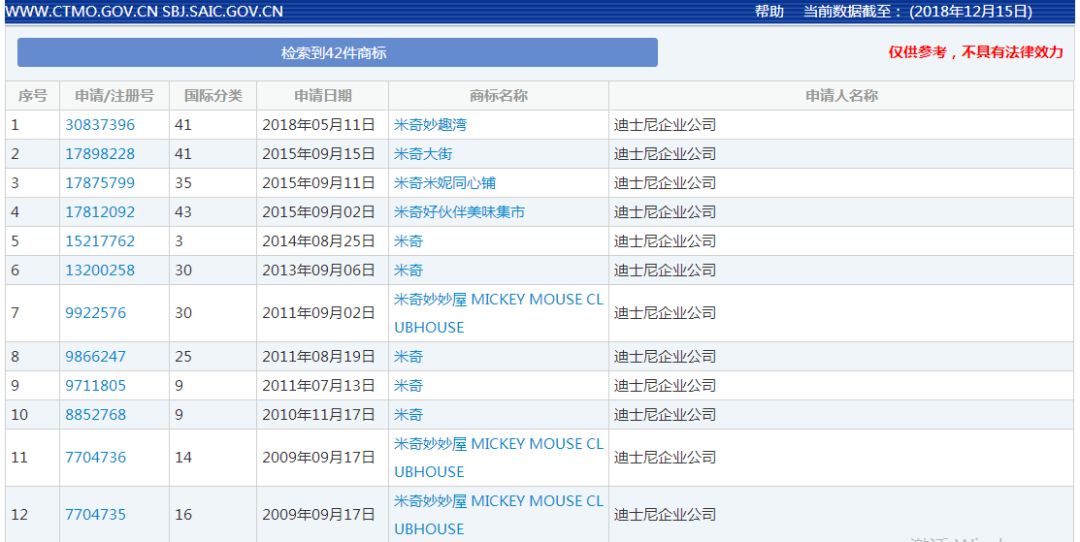
Task: Open registration number 13200258
Action: (x=100, y=269)
